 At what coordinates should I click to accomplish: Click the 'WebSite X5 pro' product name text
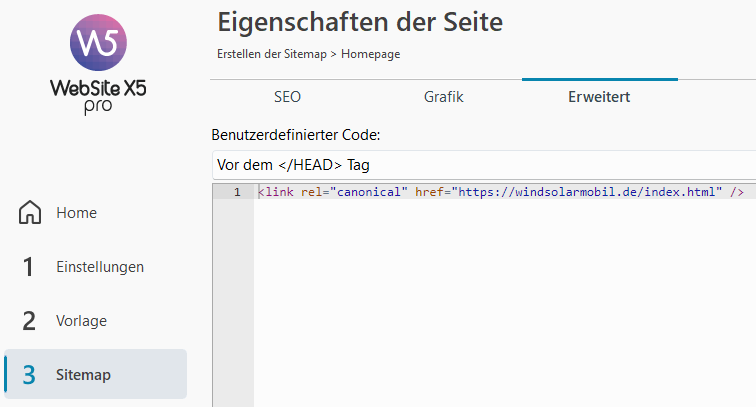98,96
